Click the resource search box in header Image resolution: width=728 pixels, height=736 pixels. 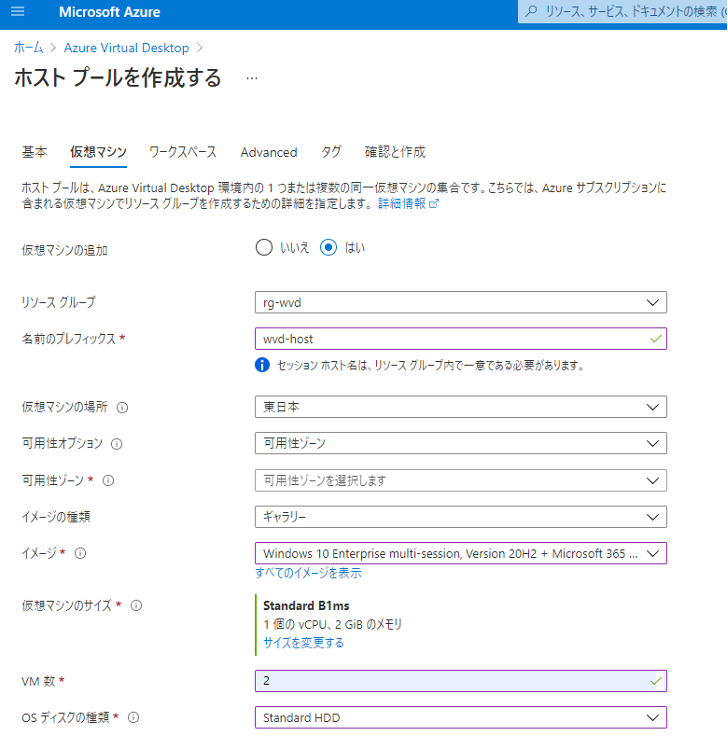click(622, 11)
